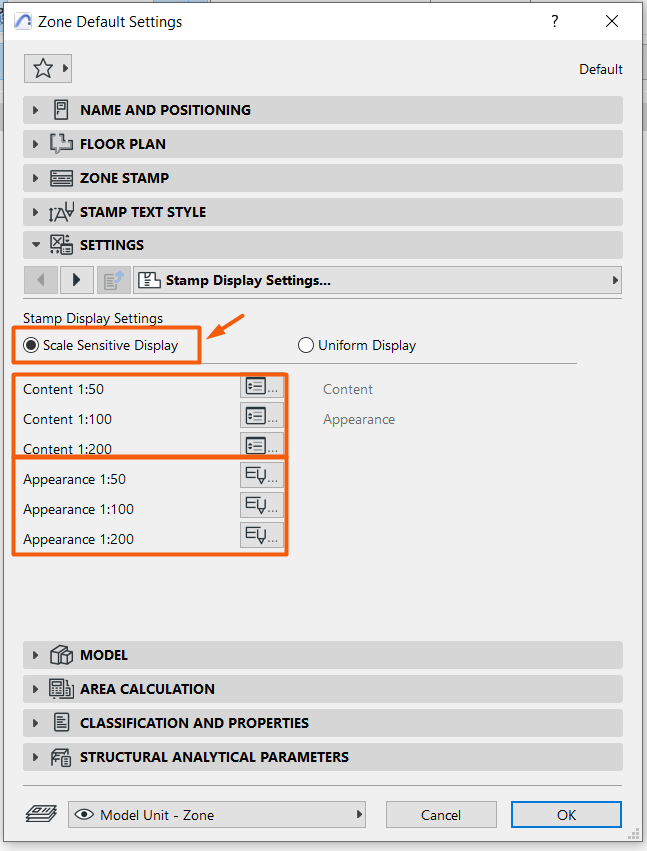
Task: Click the layer icon beside Model Unit
Action: click(41, 814)
